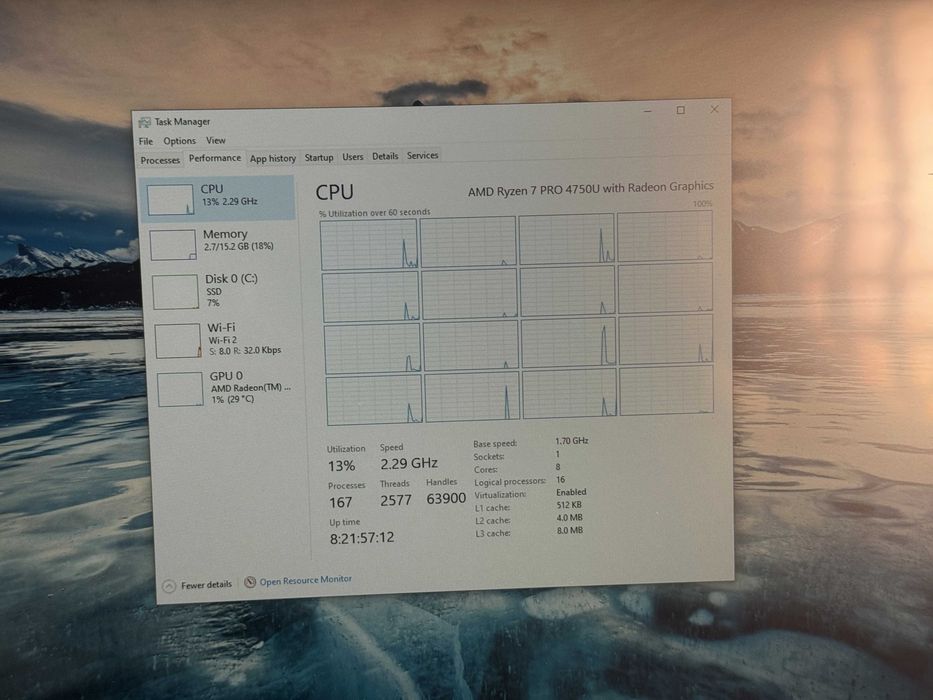Click the 8.0 MB L3 cache value
This screenshot has height=700, width=933.
tap(569, 530)
